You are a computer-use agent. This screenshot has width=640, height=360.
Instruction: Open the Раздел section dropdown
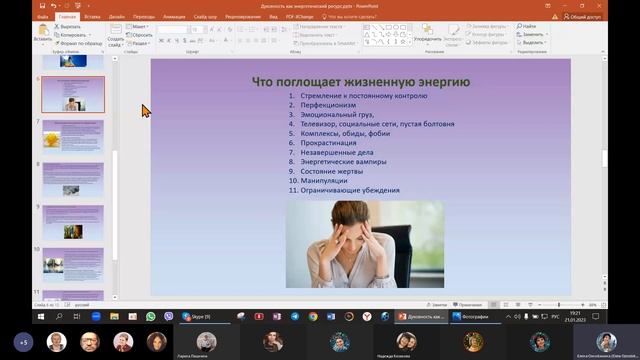point(138,43)
